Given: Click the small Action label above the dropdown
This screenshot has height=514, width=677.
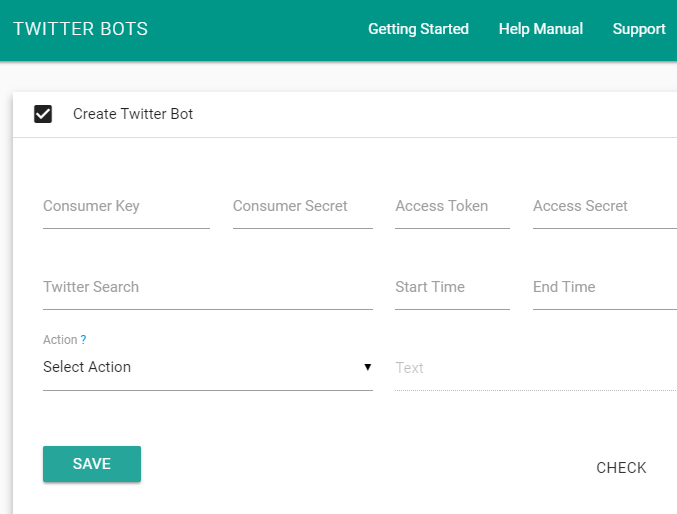Looking at the screenshot, I should (x=60, y=340).
